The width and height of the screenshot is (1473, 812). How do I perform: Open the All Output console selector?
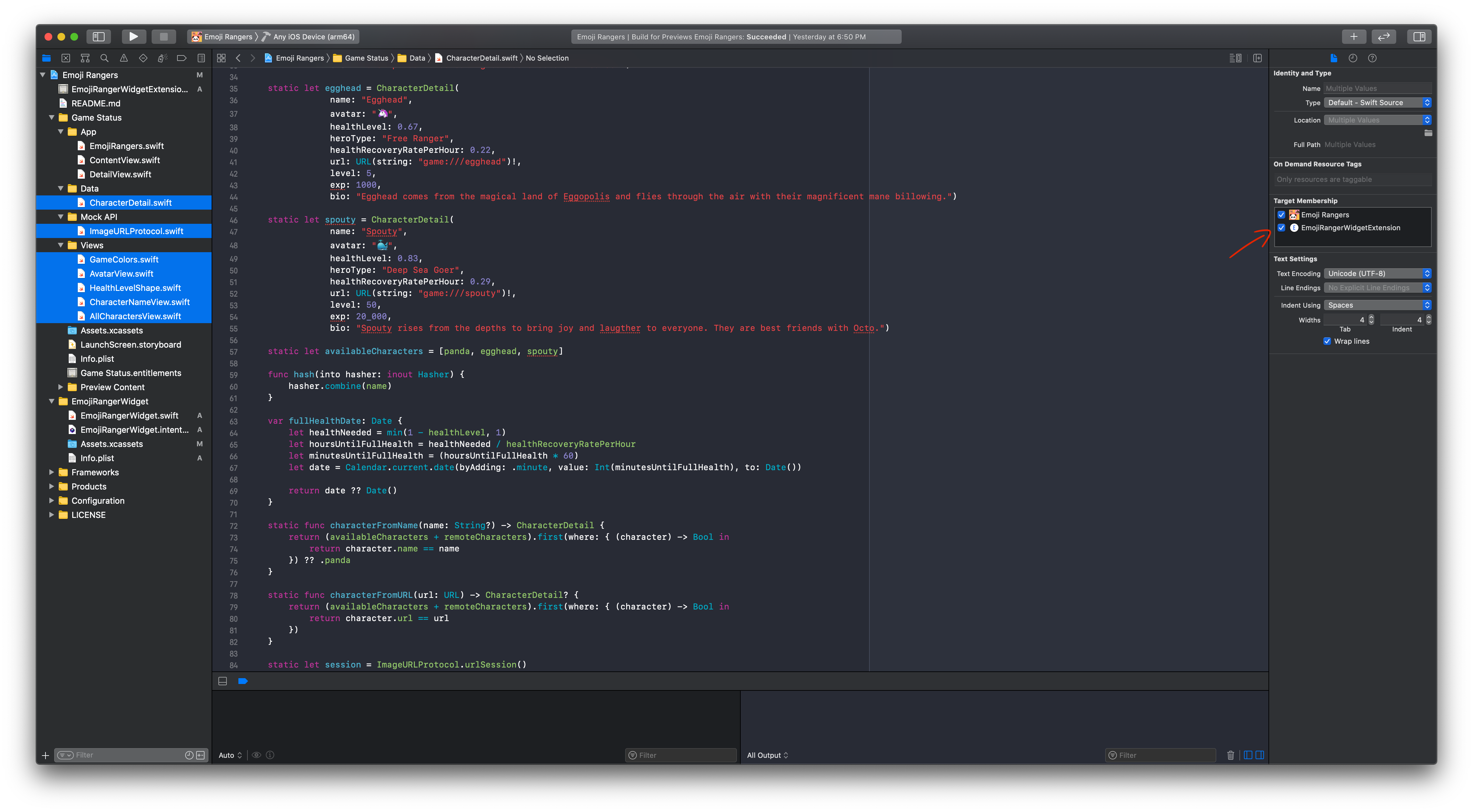click(x=767, y=755)
